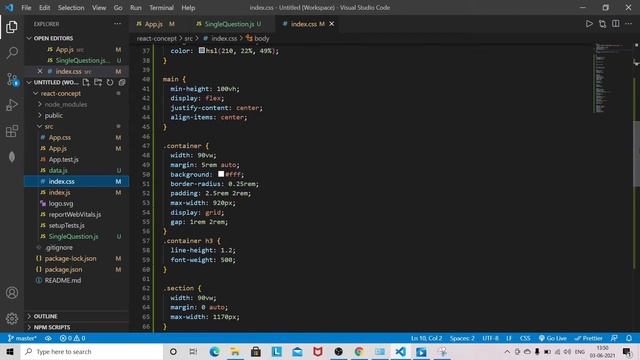Change indentation via Spaces: 2
640x360 pixels.
pyautogui.click(x=462, y=338)
